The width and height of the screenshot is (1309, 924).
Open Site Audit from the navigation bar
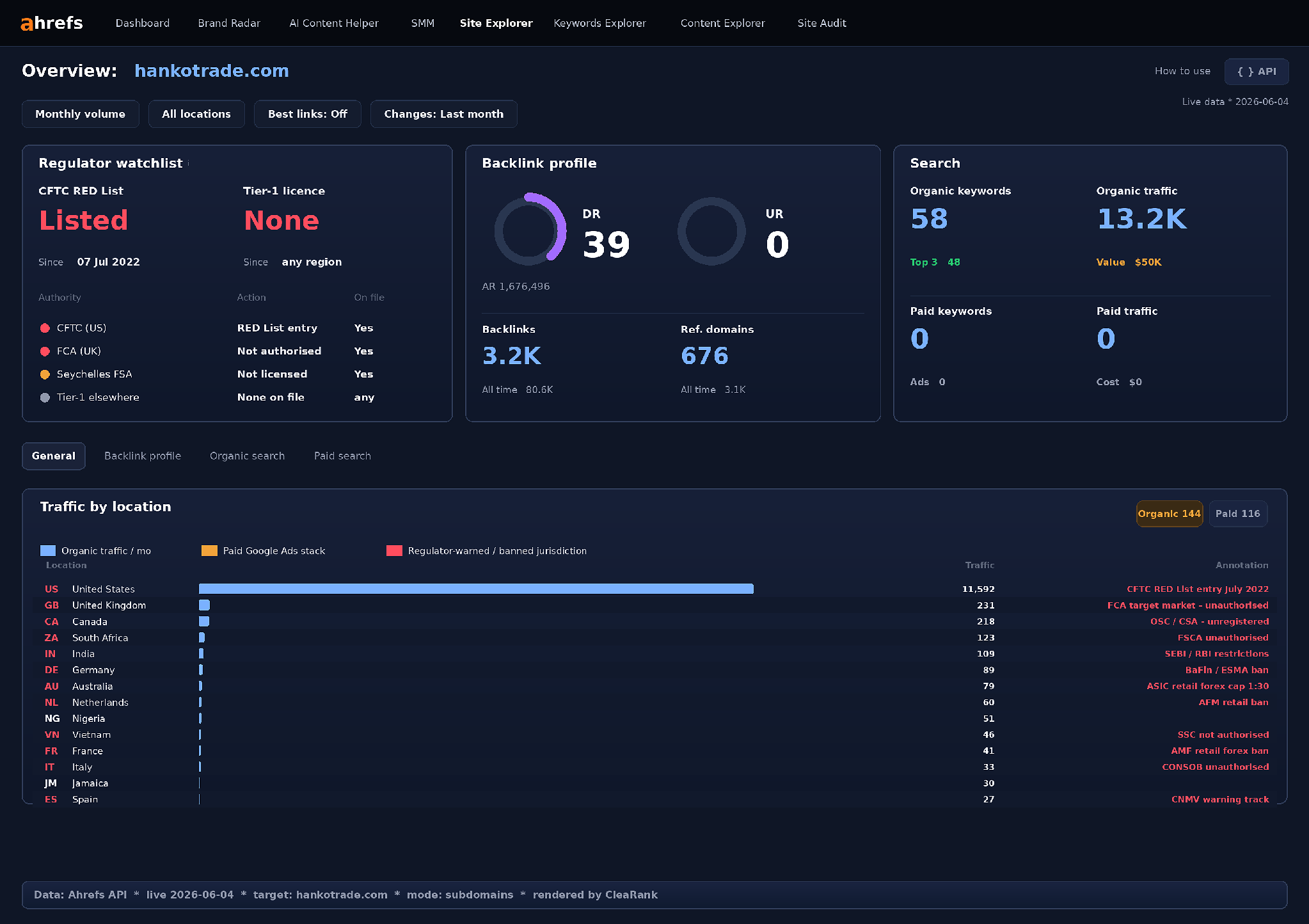pyautogui.click(x=821, y=23)
